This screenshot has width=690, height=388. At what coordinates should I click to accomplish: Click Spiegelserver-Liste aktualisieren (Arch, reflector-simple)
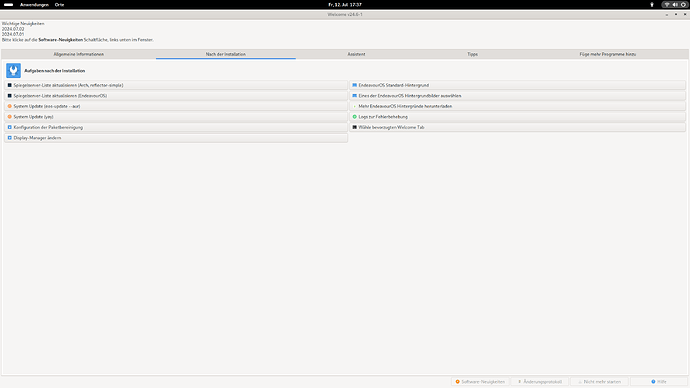(176, 85)
